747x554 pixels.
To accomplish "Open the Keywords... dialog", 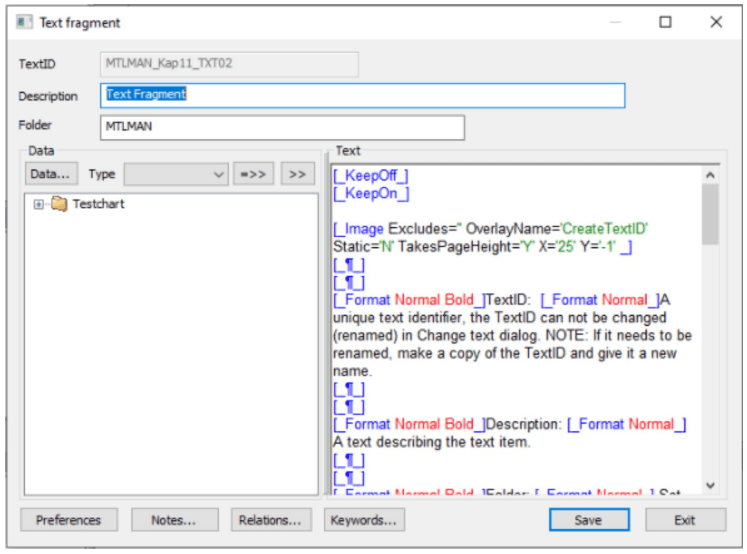I will (x=364, y=520).
